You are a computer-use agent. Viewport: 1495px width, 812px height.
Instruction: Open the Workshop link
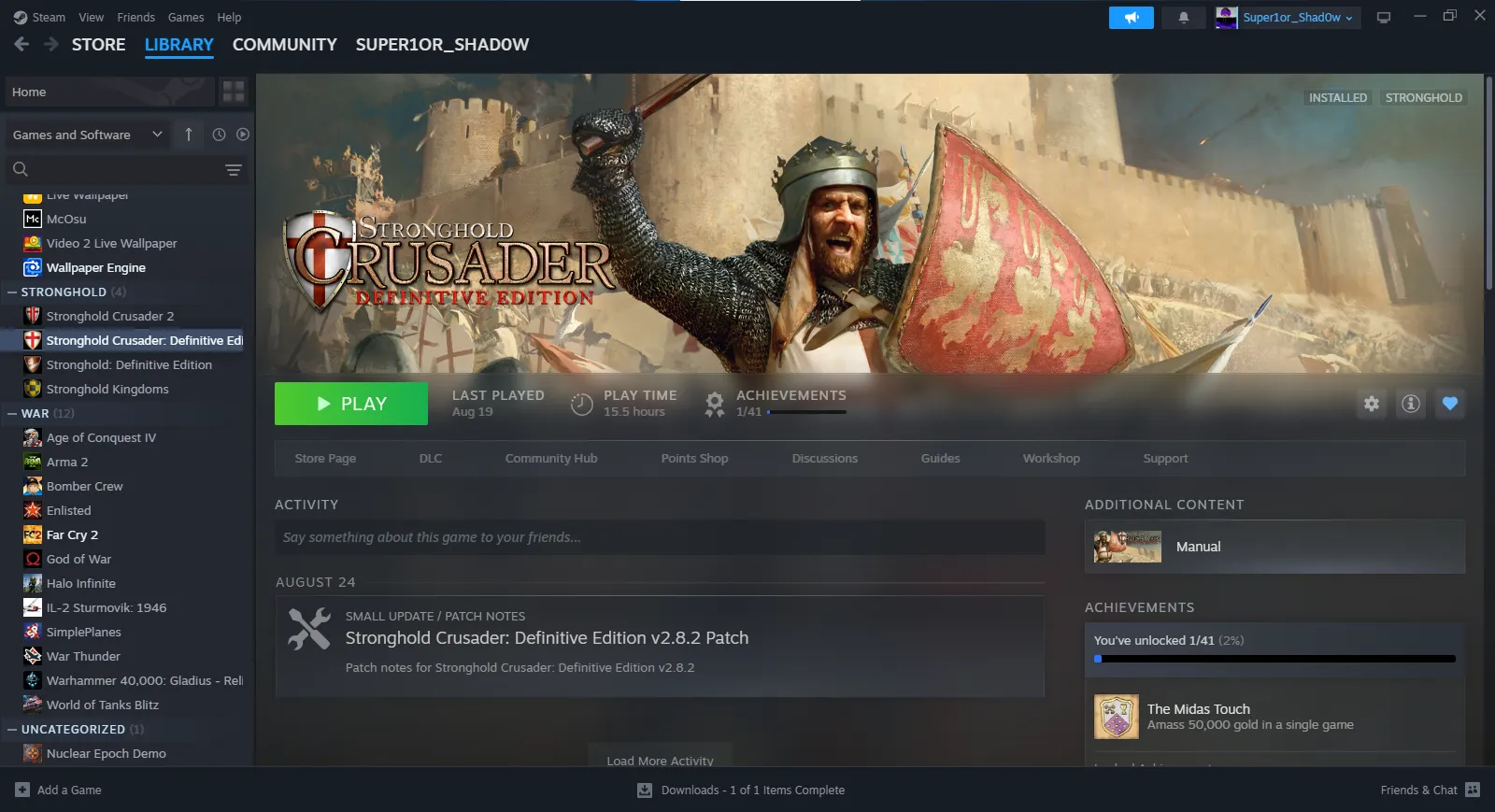point(1051,459)
